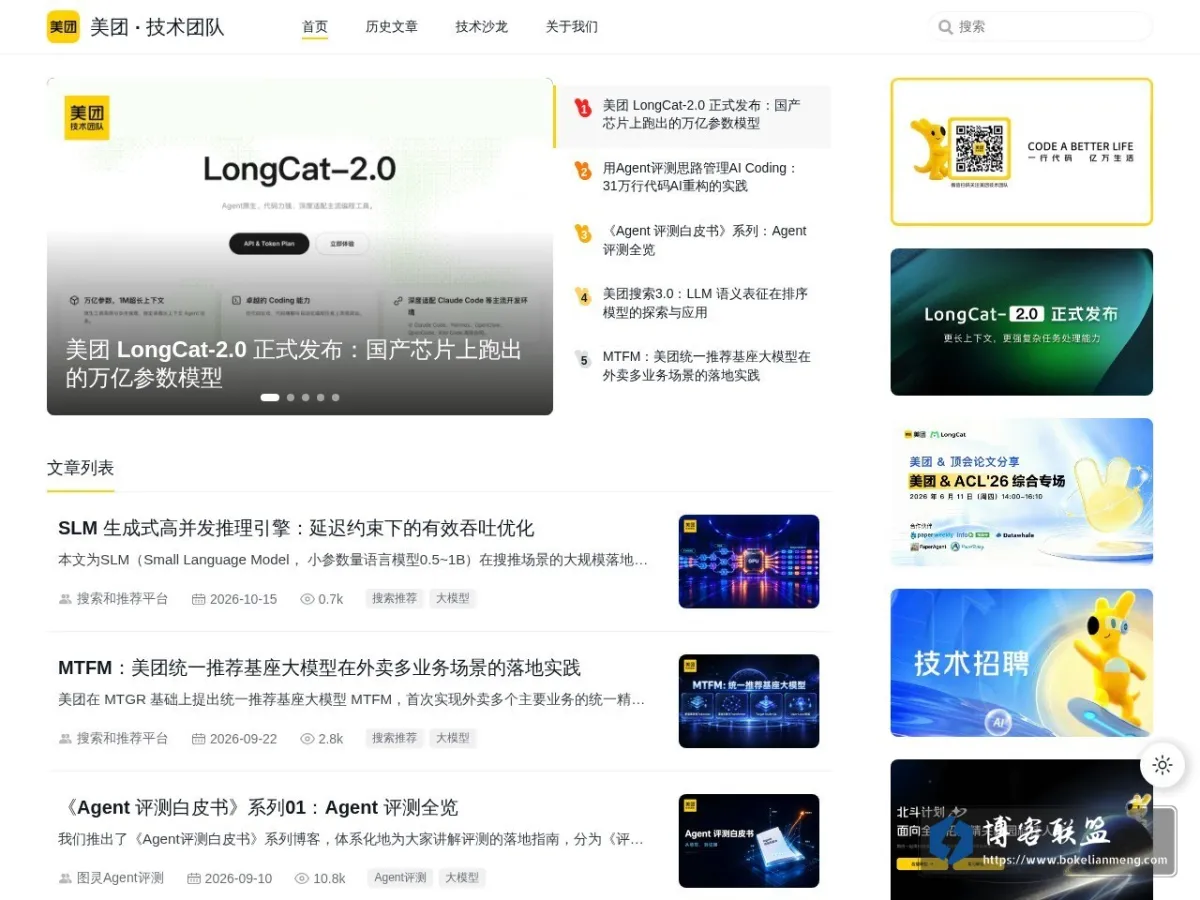Open the 技术招聘 recruitment banner
This screenshot has width=1200, height=900.
click(x=1021, y=663)
